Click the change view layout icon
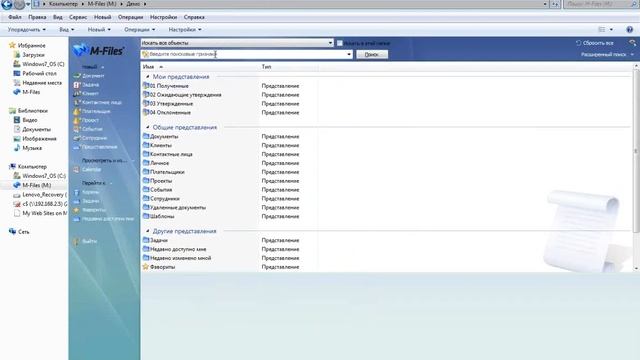Screen dimensions: 640x360 pyautogui.click(x=602, y=29)
